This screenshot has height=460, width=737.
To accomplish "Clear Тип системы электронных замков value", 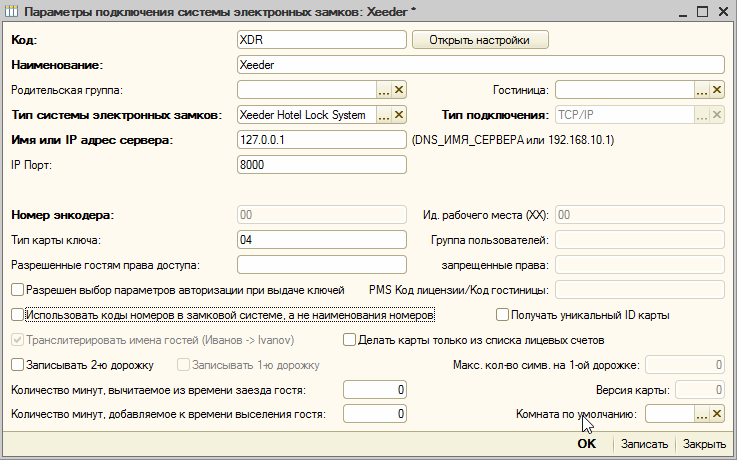I will coord(399,115).
